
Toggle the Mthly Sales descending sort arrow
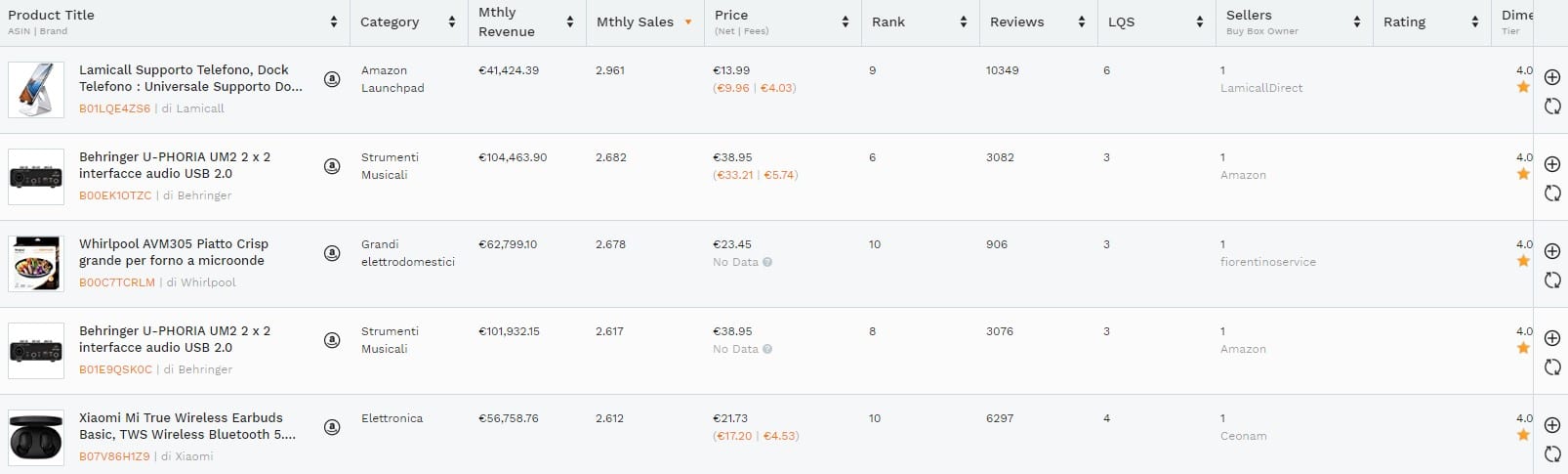(688, 22)
